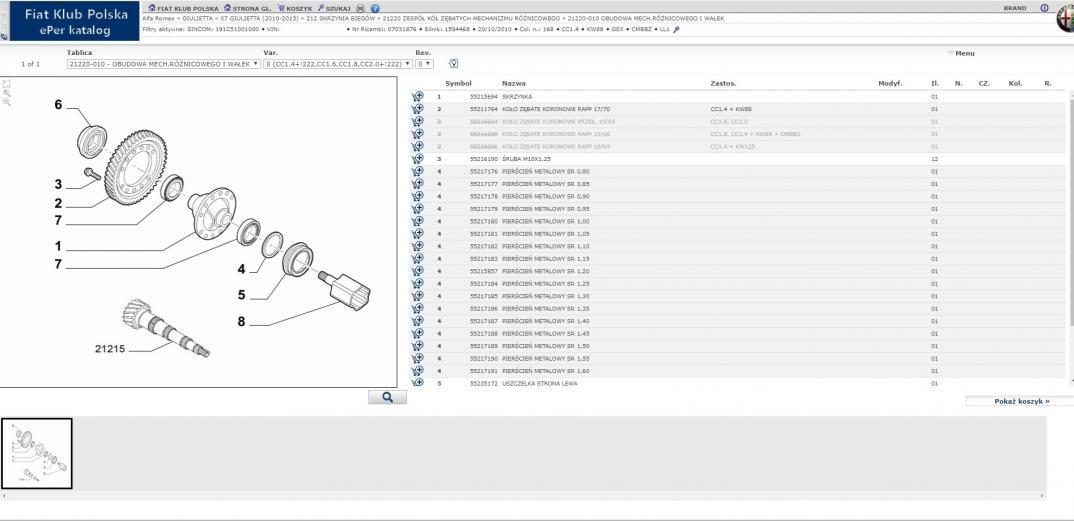The image size is (1074, 521).
Task: Add part 55217188 to cart
Action: 417,333
